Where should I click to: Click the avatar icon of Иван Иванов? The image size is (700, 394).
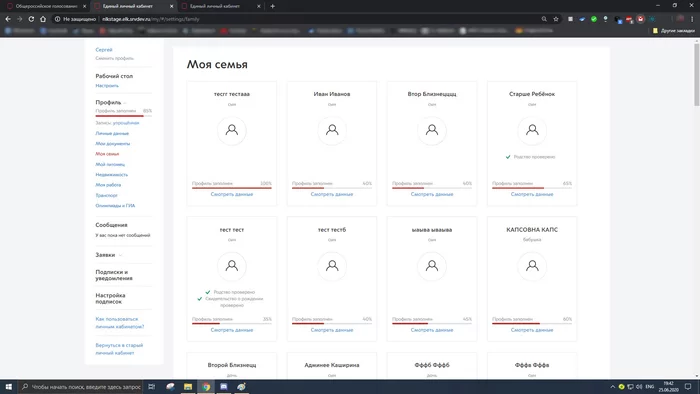(x=332, y=130)
